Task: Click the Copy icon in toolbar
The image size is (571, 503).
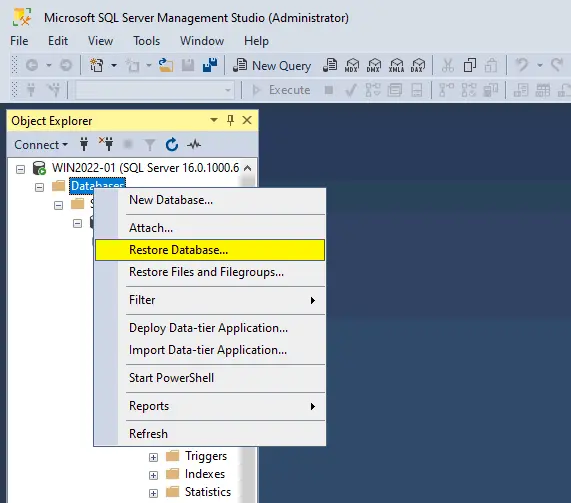Action: coord(469,66)
